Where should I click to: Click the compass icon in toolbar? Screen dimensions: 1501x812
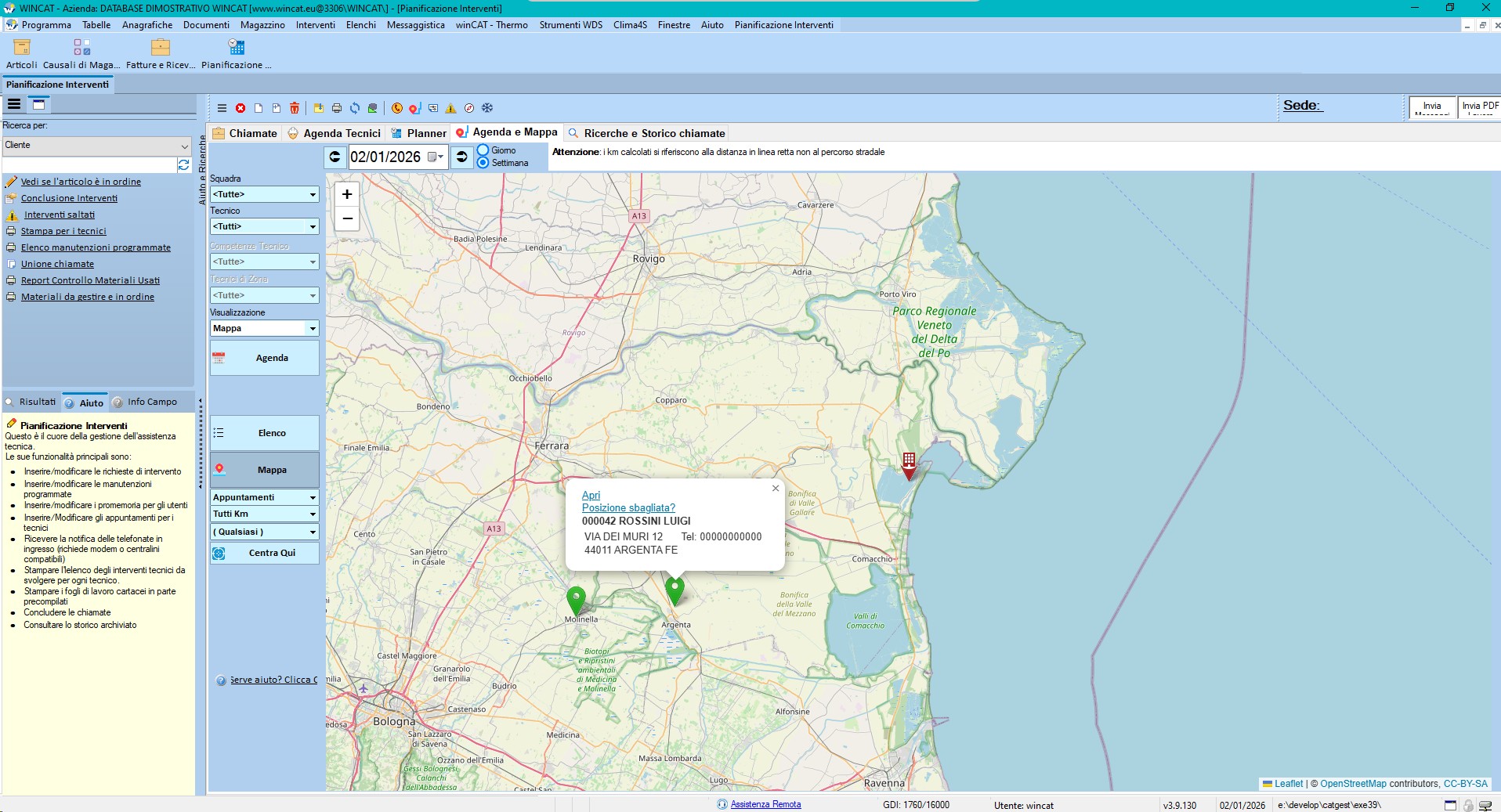click(x=469, y=108)
